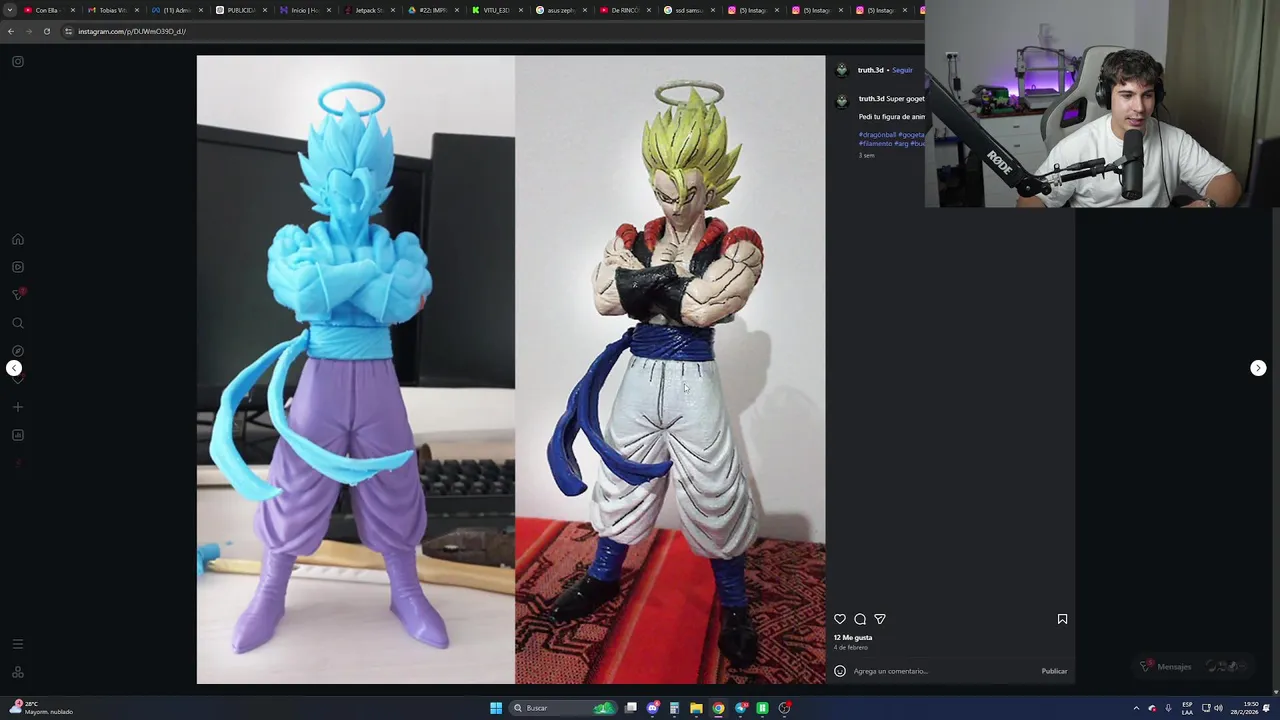Click the comment bubble icon
1280x720 pixels.
(x=860, y=619)
